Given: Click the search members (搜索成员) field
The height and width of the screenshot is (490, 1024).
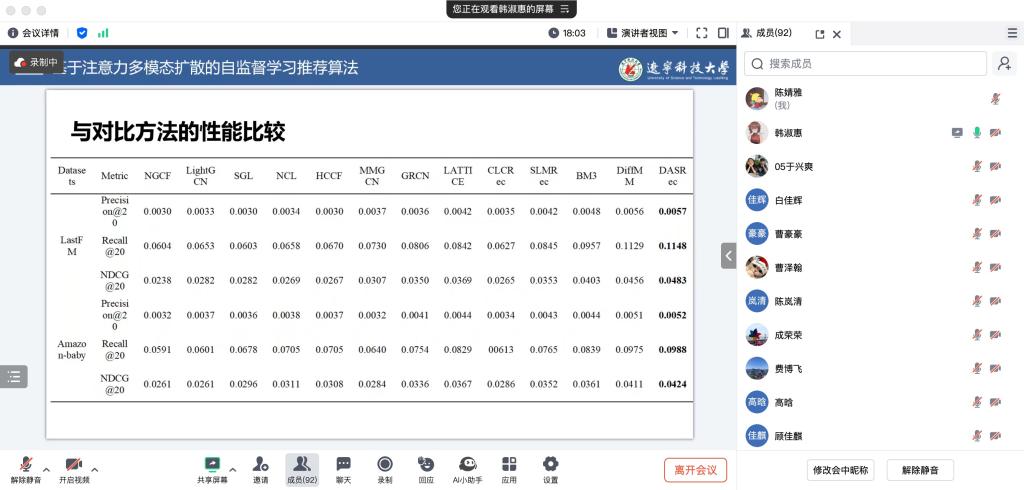Looking at the screenshot, I should tap(866, 64).
